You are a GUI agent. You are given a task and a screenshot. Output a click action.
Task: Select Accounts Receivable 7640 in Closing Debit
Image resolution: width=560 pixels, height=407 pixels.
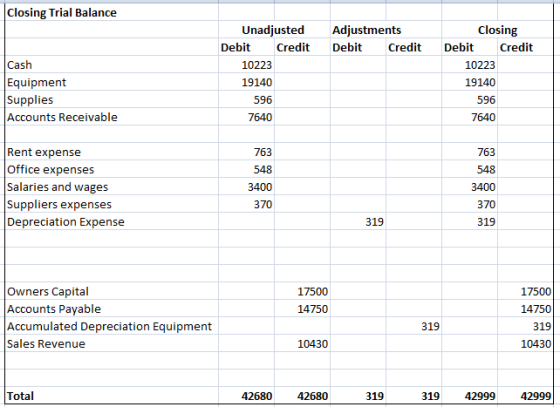pyautogui.click(x=483, y=117)
